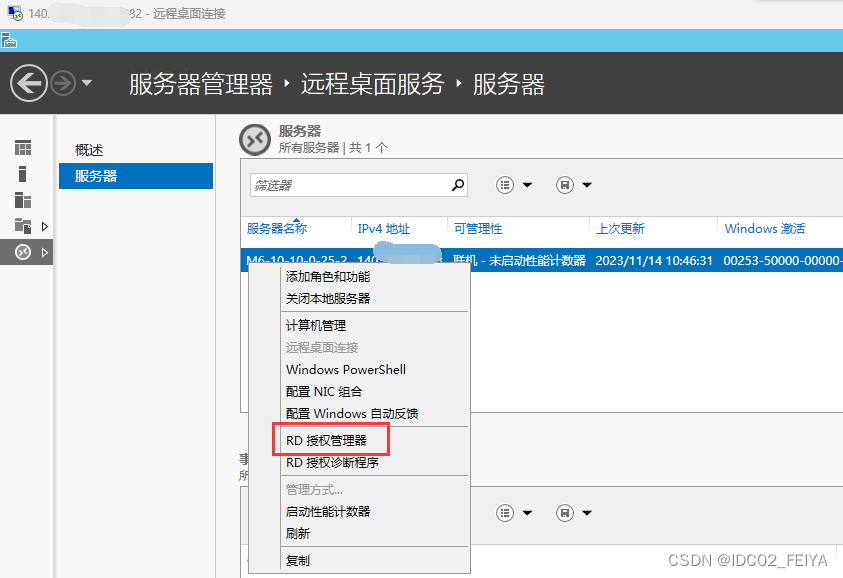Screen dimensions: 843x578
Task: Select 服务器 in navigation pane
Action: [x=136, y=176]
